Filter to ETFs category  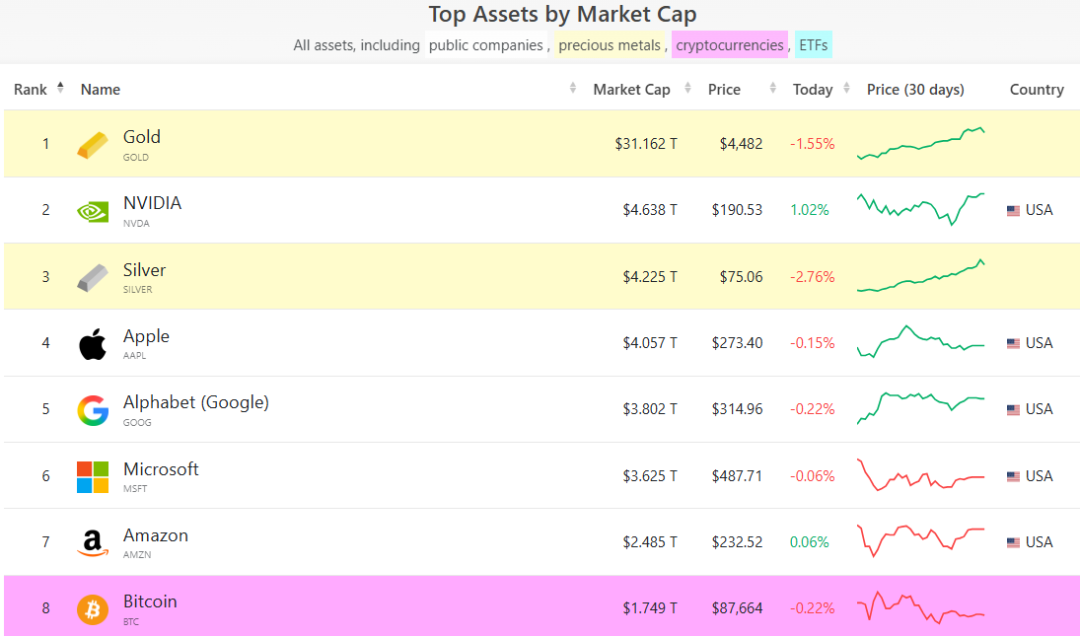tap(814, 45)
